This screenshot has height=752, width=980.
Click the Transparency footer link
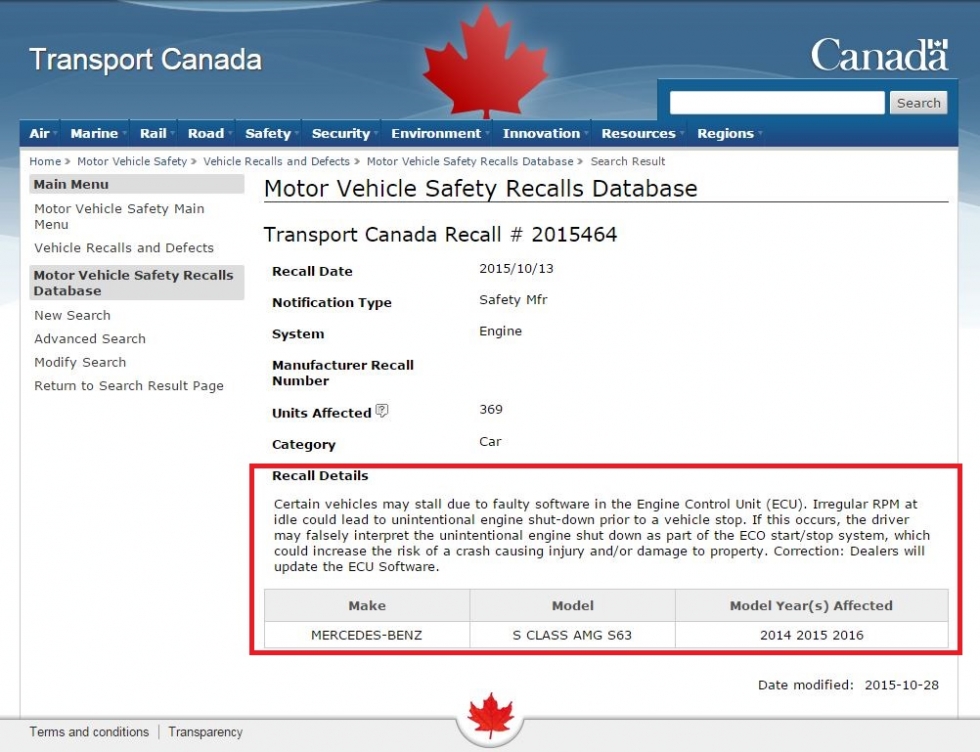pyautogui.click(x=205, y=732)
